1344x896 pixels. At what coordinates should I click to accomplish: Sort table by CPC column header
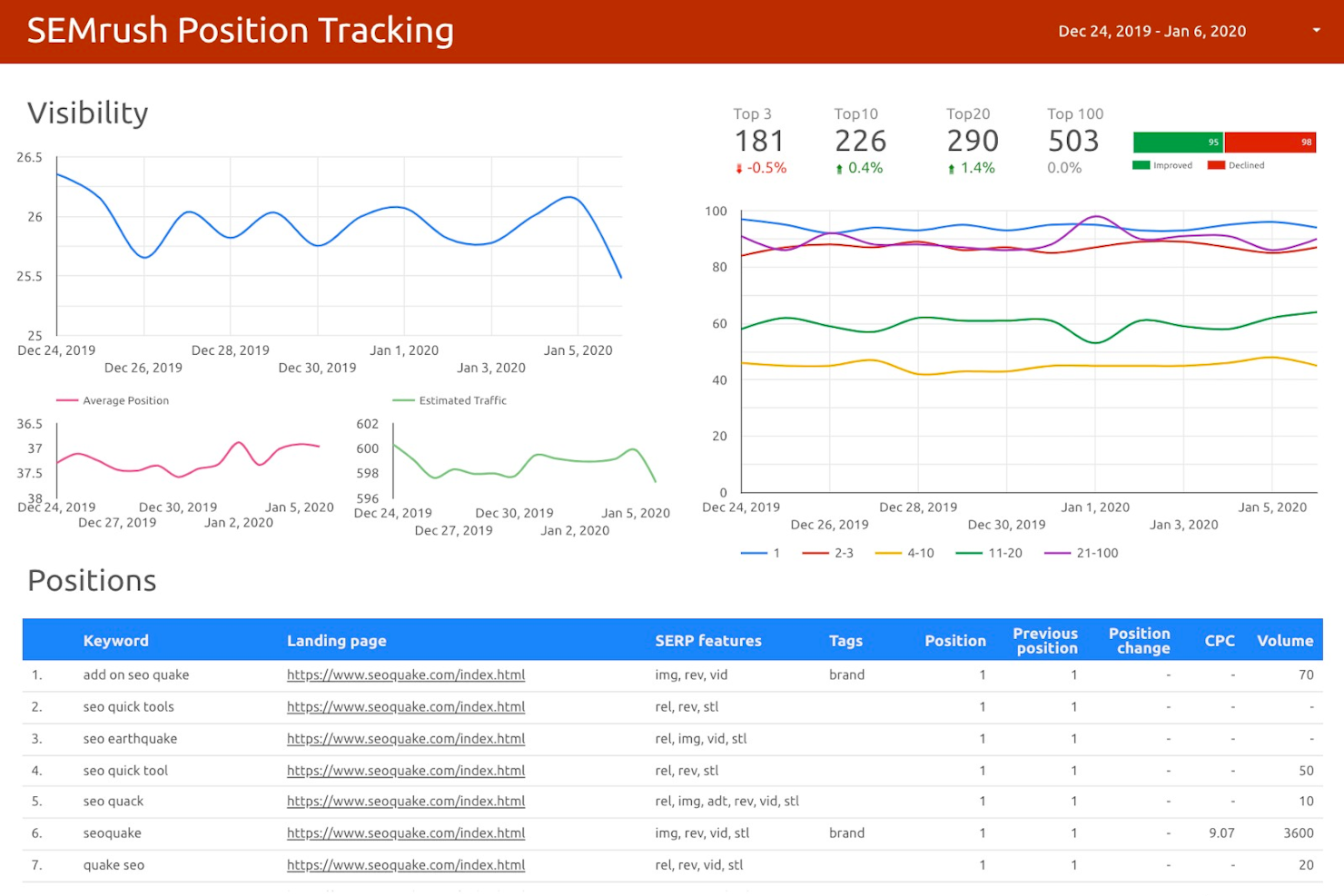(1220, 641)
